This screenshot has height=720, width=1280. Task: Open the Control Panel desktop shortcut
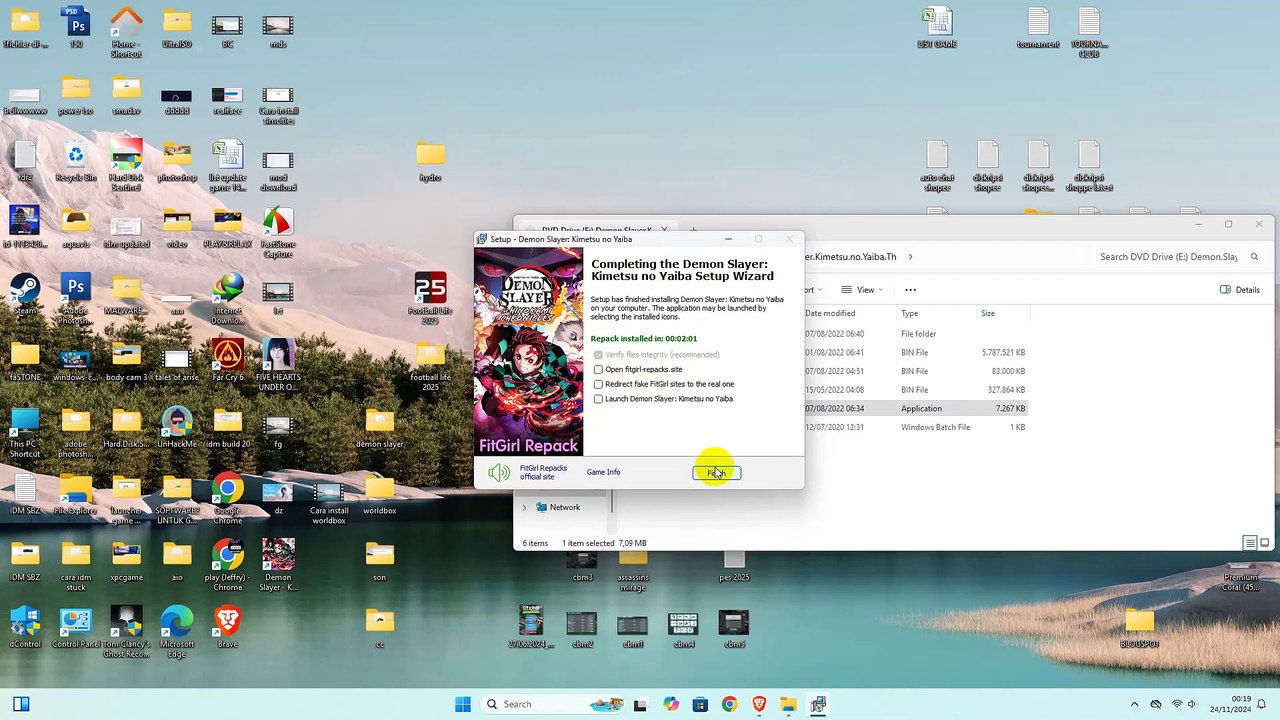(x=76, y=627)
